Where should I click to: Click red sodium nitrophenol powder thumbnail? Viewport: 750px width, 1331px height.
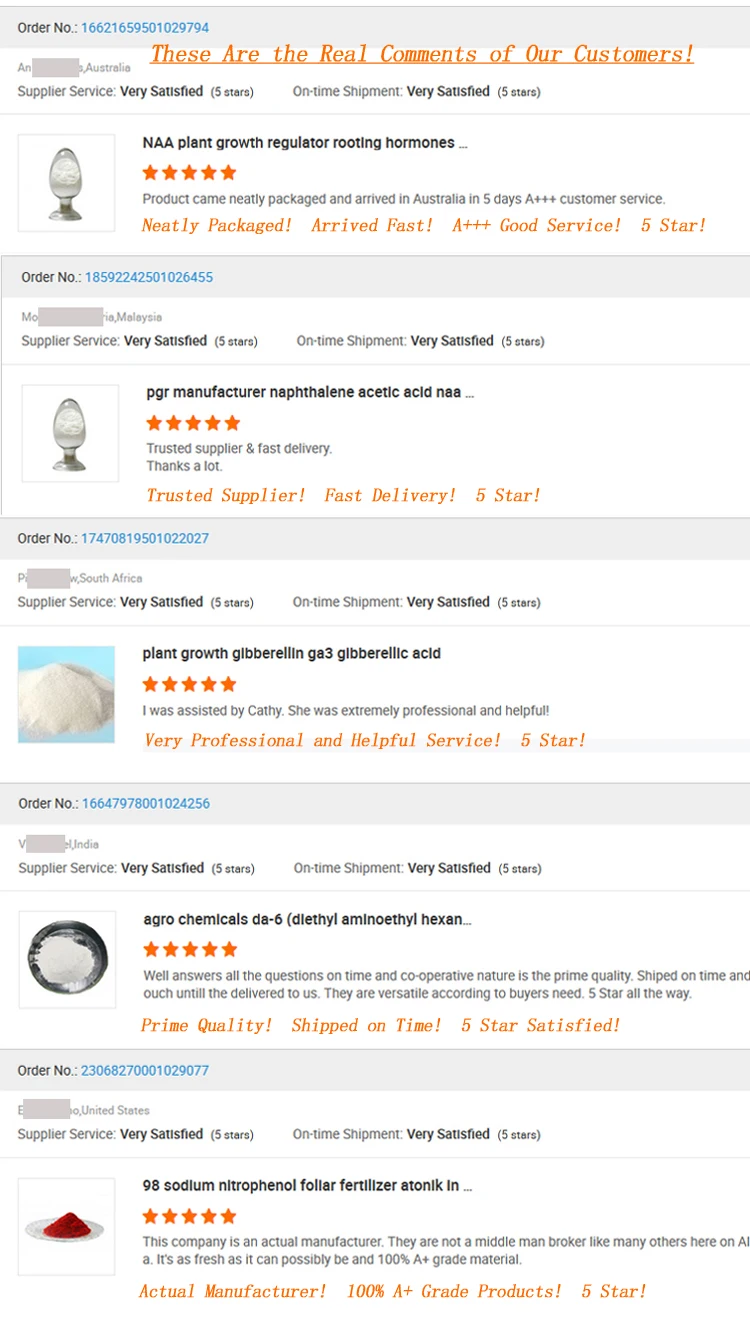click(66, 1227)
